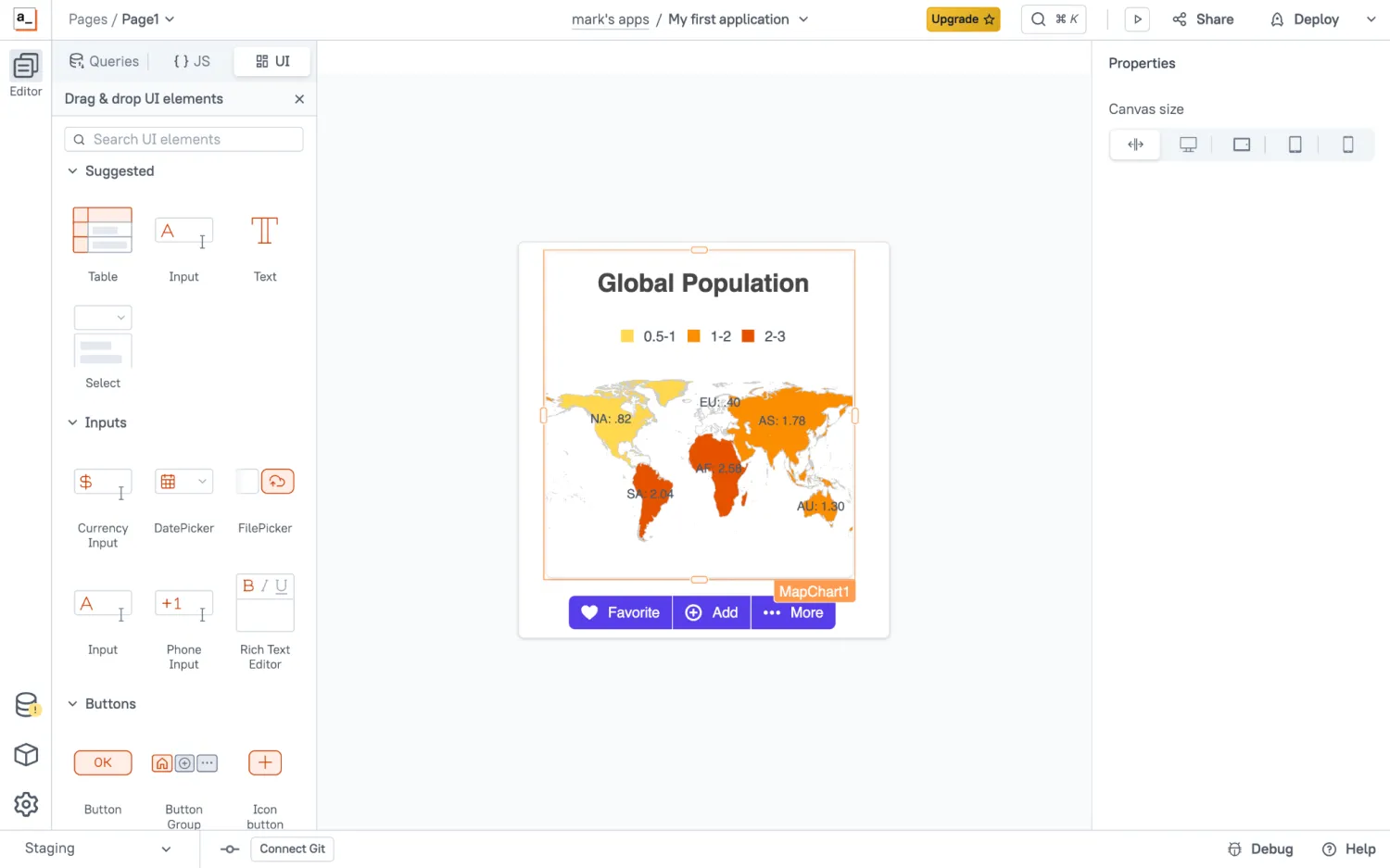Screen dimensions: 1390x868
Task: Click the right resize handle of MapChart1
Action: 854,416
